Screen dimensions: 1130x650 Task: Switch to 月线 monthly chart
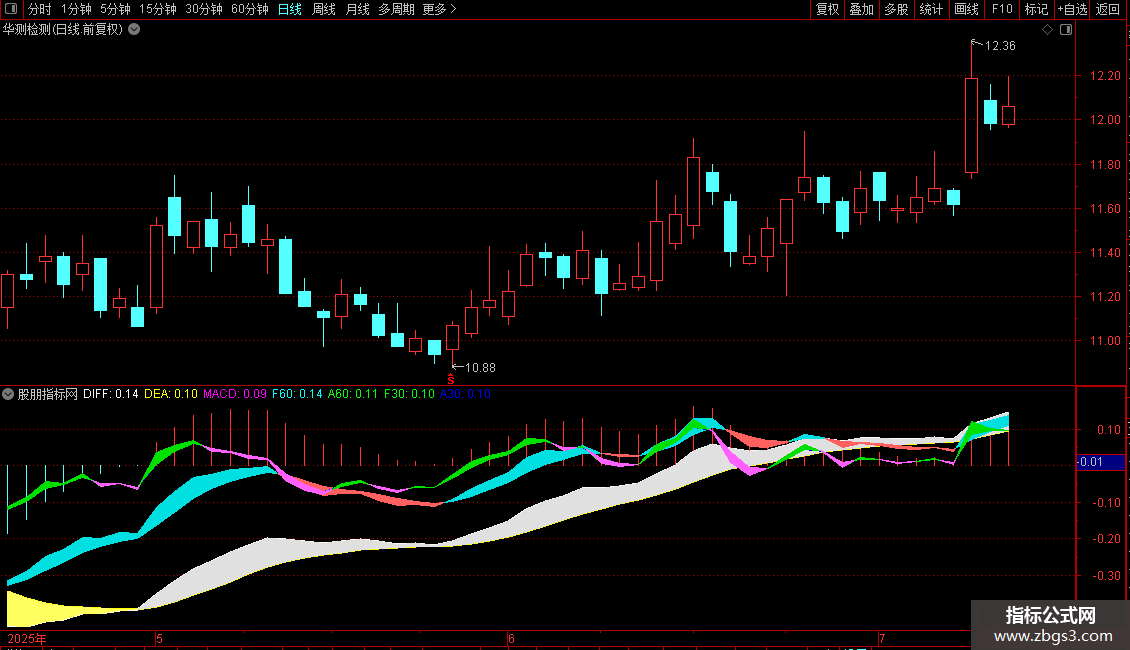[357, 9]
